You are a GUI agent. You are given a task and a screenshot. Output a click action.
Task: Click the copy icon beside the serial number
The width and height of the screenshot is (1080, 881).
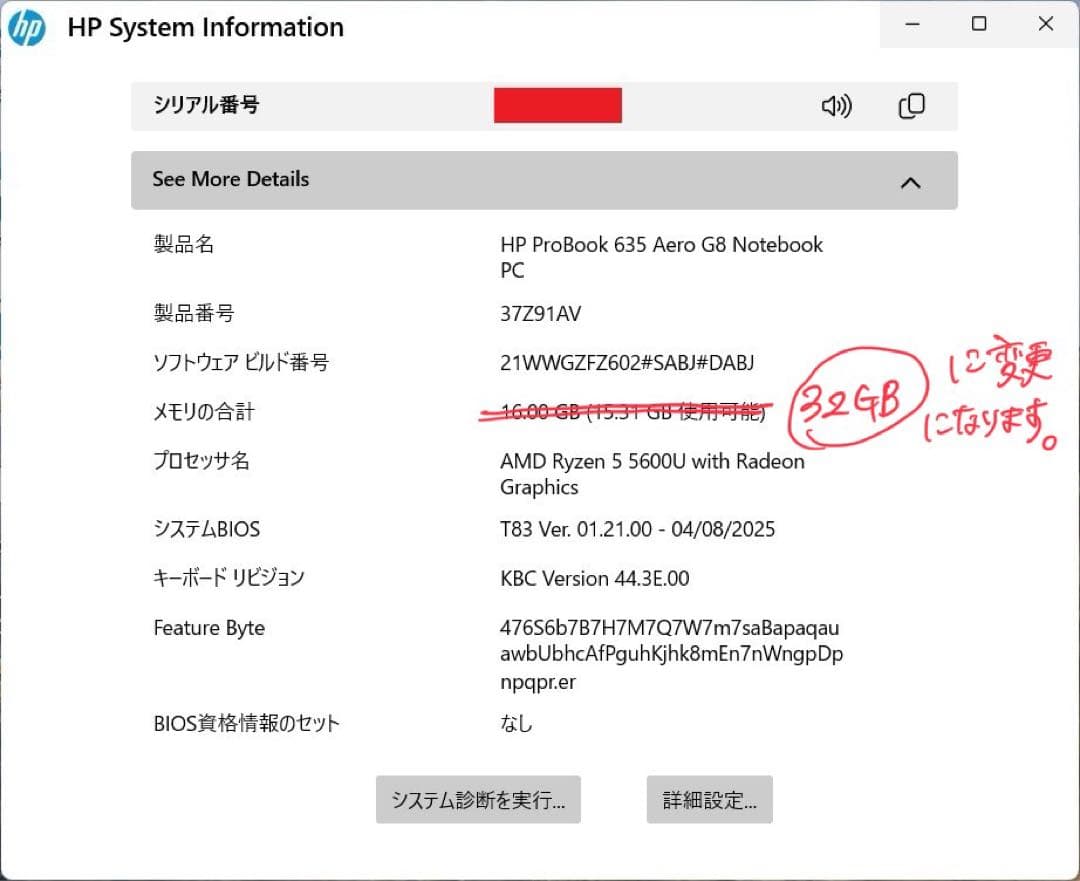tap(911, 106)
